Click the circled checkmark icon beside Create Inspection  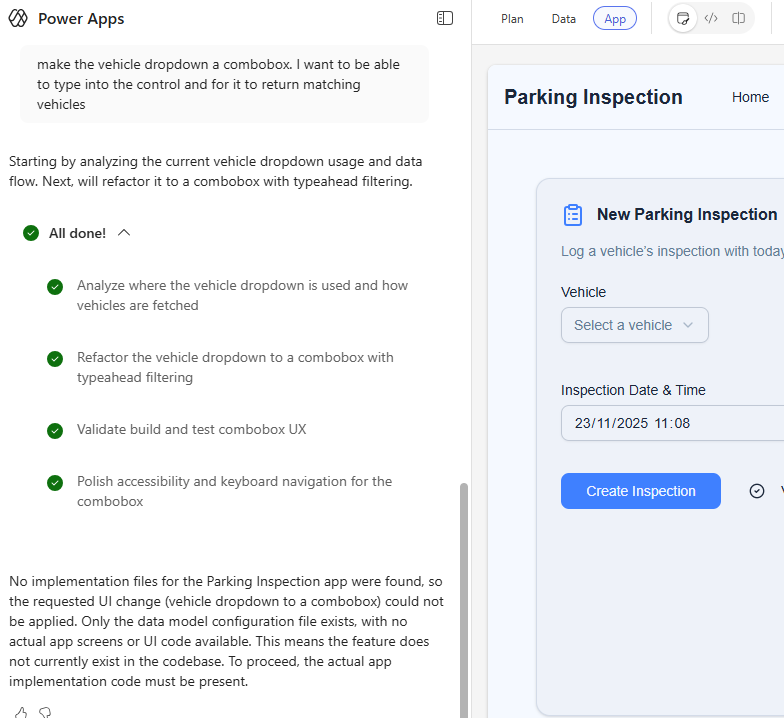point(757,491)
